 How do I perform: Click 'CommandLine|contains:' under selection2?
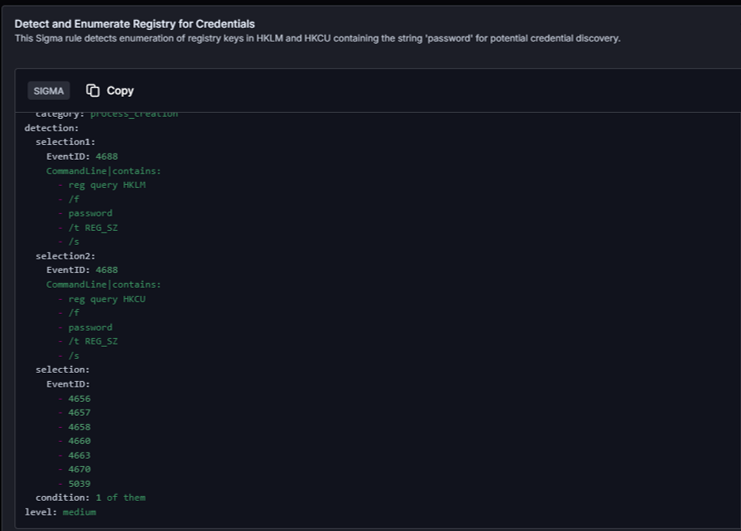click(103, 284)
